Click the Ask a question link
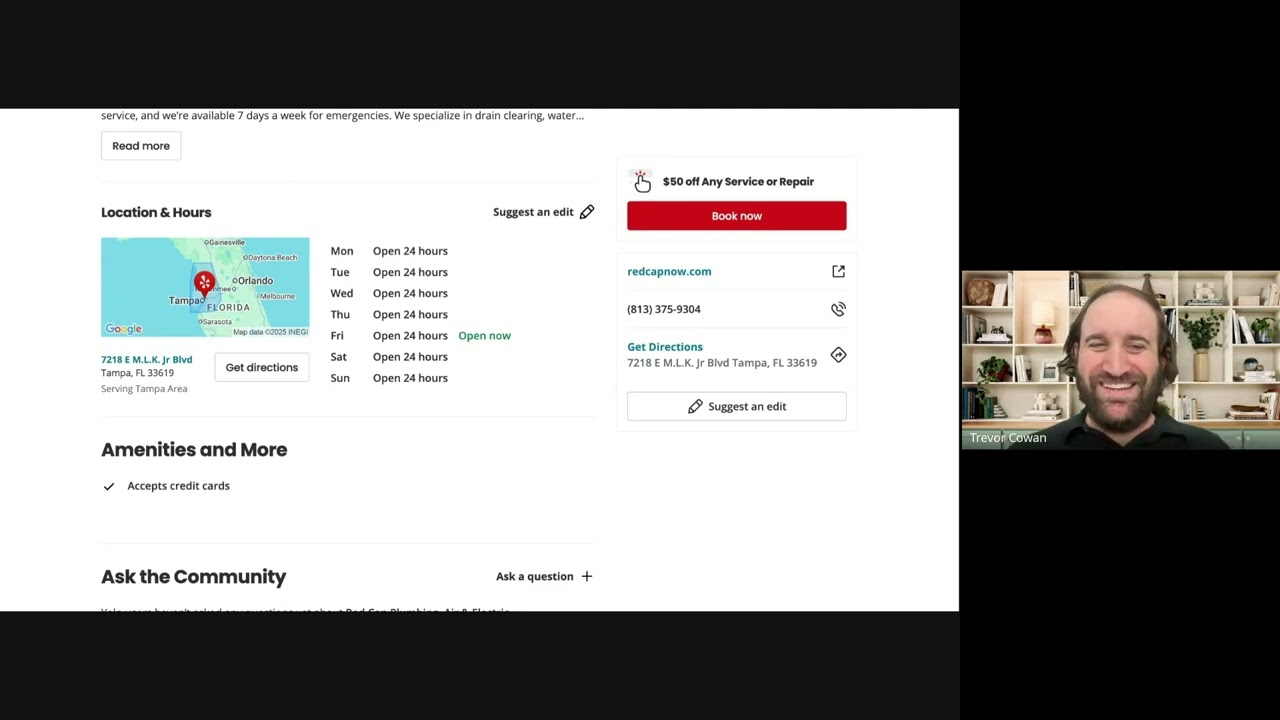 coord(535,576)
